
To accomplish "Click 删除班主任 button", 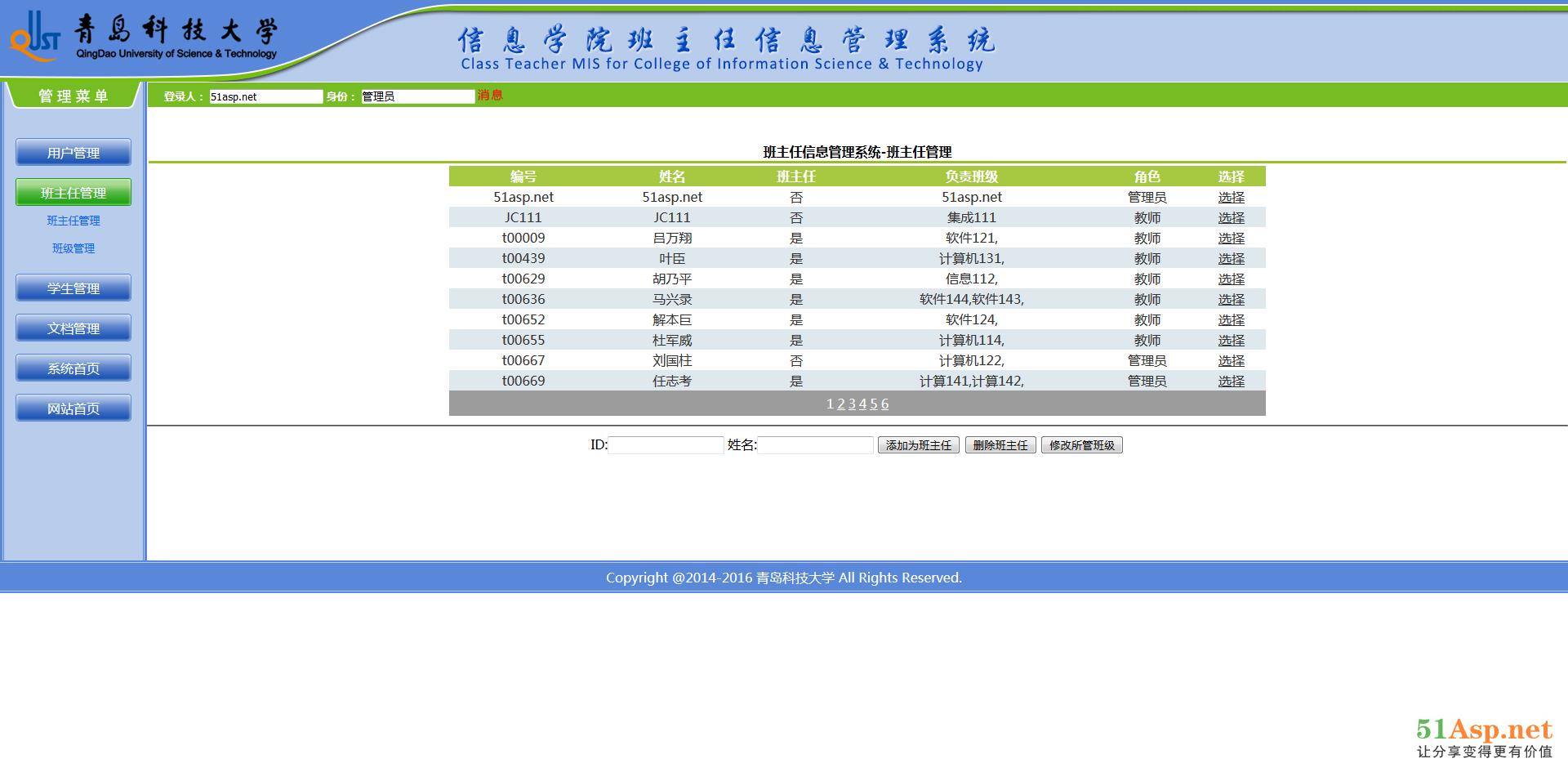I will click(x=1000, y=445).
